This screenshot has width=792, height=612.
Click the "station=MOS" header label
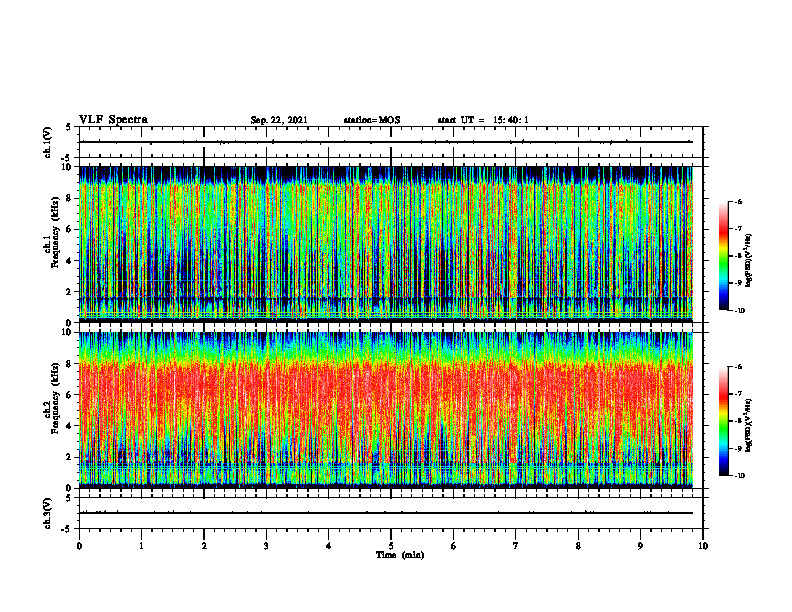372,120
